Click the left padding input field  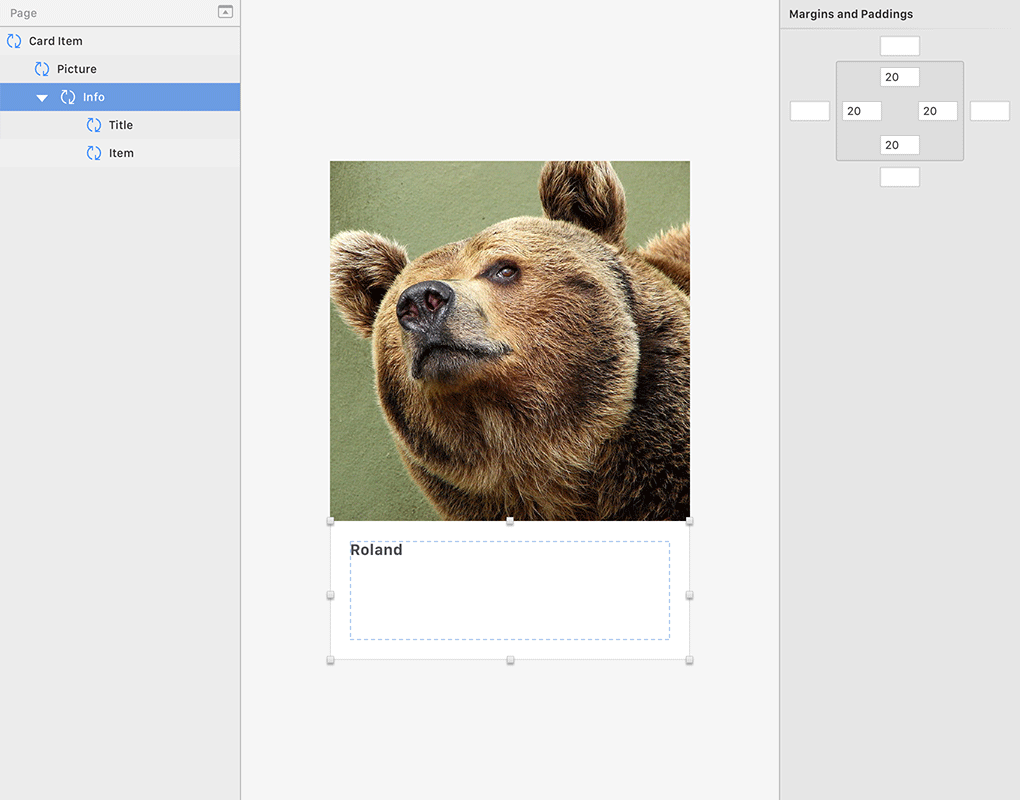point(861,111)
